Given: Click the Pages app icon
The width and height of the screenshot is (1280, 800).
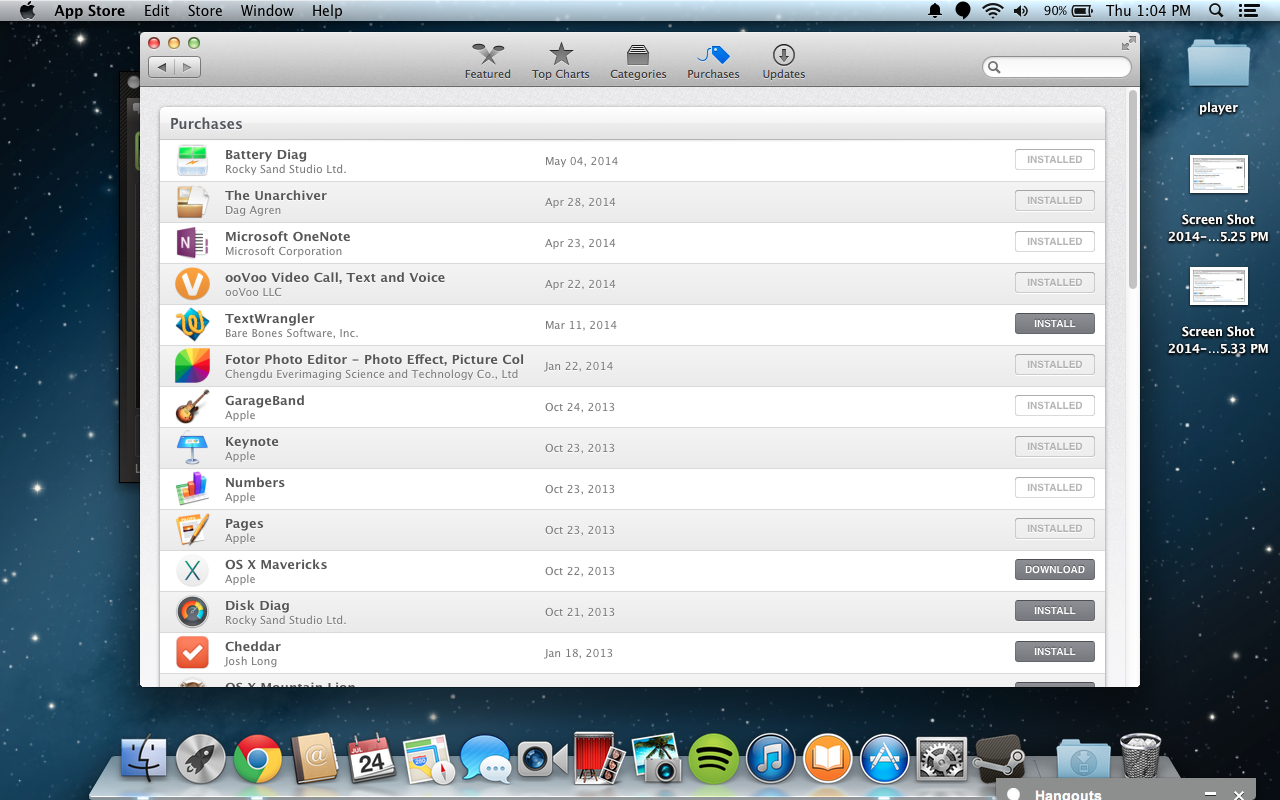Looking at the screenshot, I should pyautogui.click(x=192, y=529).
